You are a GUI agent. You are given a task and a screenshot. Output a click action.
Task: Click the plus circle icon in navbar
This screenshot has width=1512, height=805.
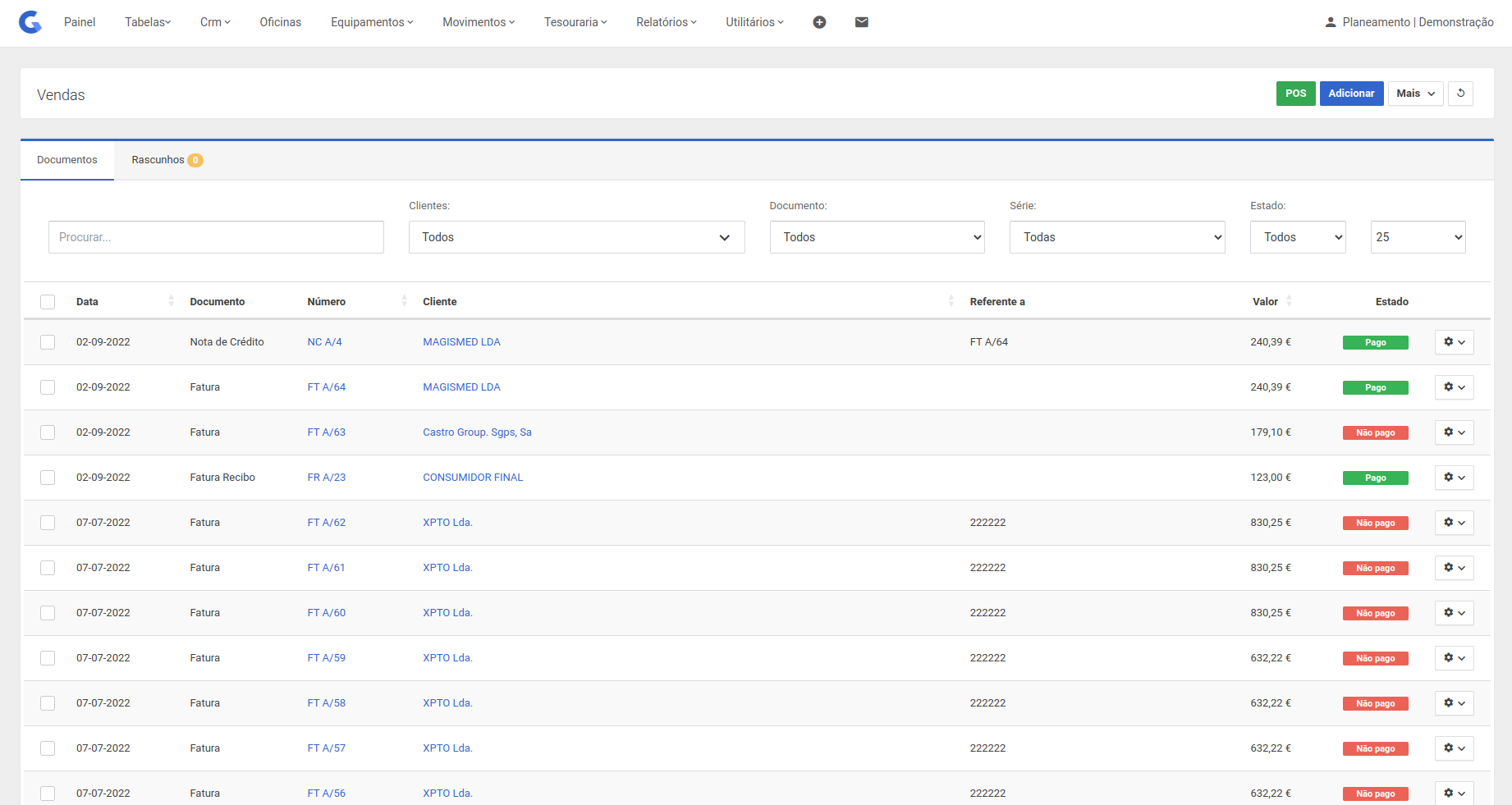click(x=819, y=22)
